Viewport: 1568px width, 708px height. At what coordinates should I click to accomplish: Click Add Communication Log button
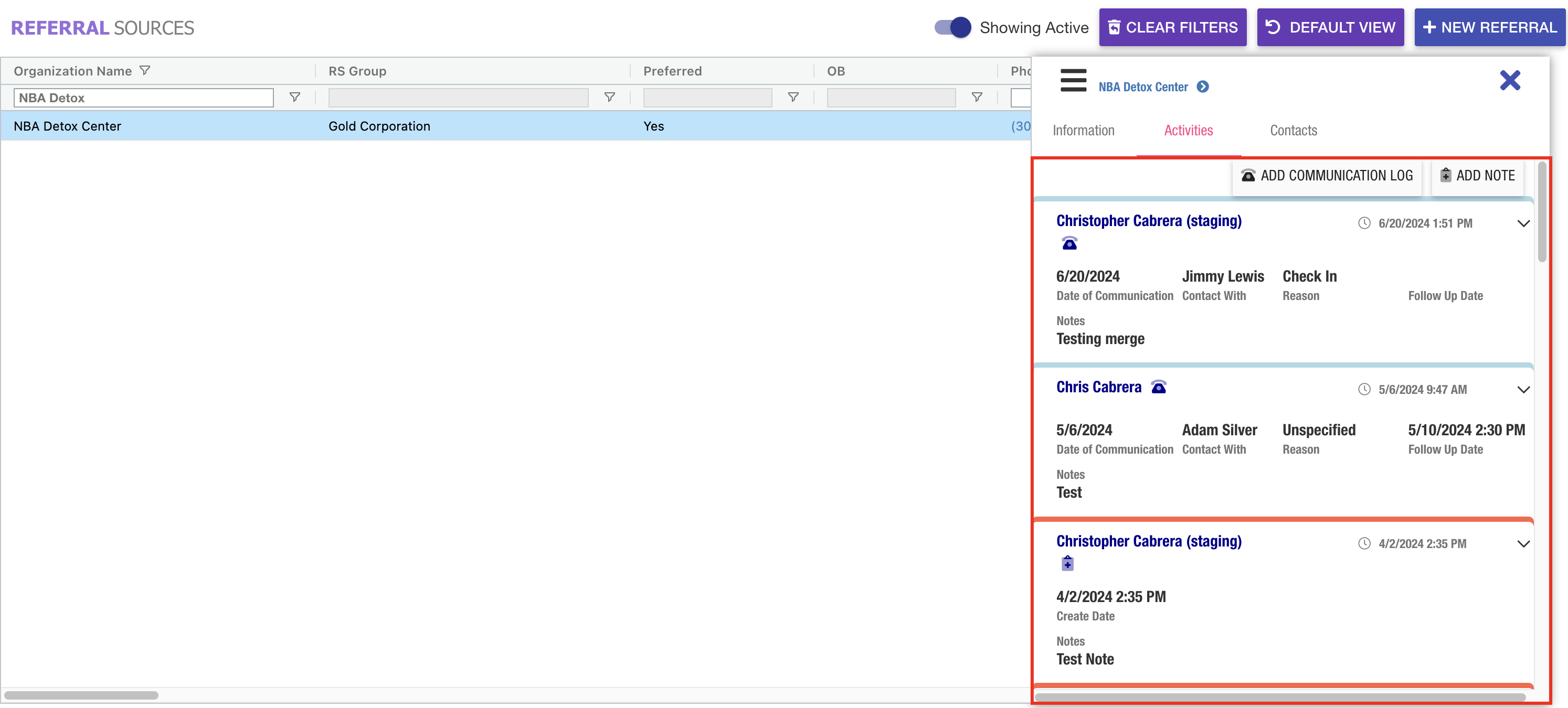click(1327, 176)
